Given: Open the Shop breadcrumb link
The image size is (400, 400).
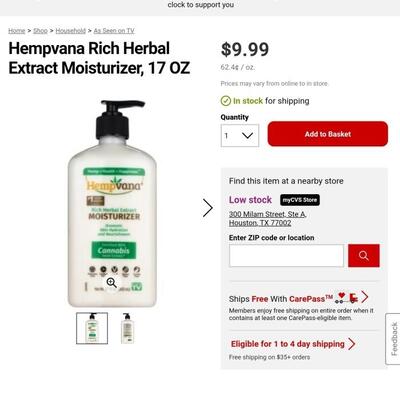Looking at the screenshot, I should (40, 31).
